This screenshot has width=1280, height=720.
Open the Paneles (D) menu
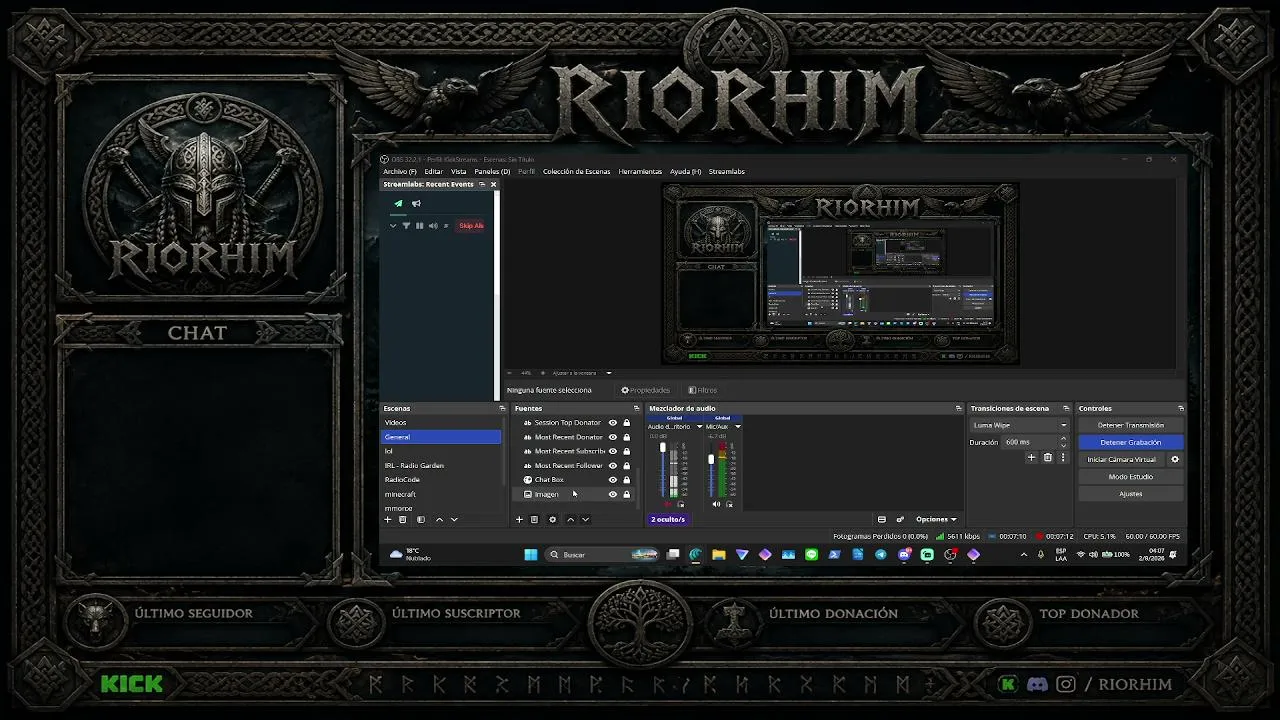coord(492,172)
